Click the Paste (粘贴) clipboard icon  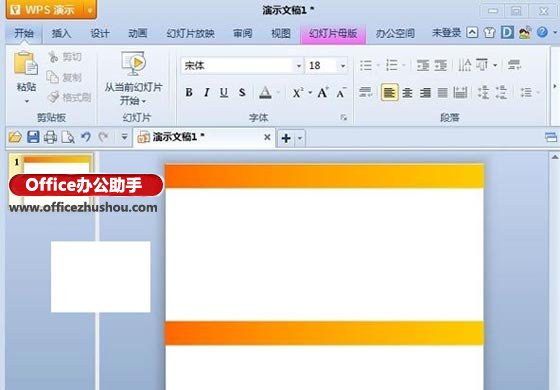click(26, 63)
